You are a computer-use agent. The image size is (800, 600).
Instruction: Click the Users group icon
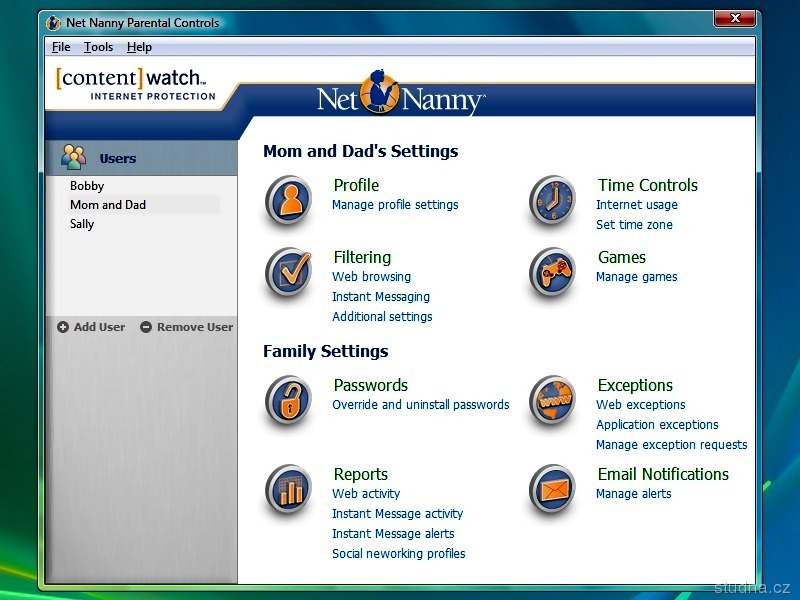click(x=73, y=157)
